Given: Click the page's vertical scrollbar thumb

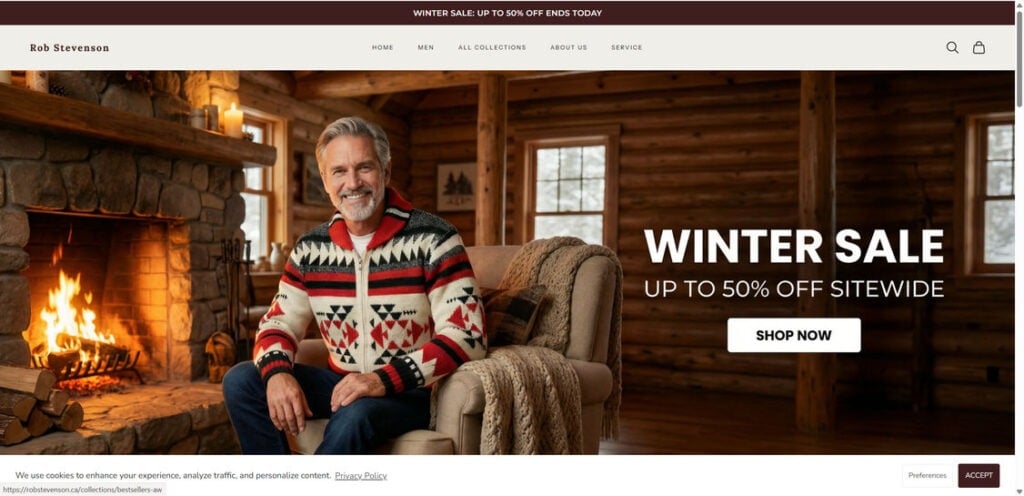Looking at the screenshot, I should (x=1019, y=59).
